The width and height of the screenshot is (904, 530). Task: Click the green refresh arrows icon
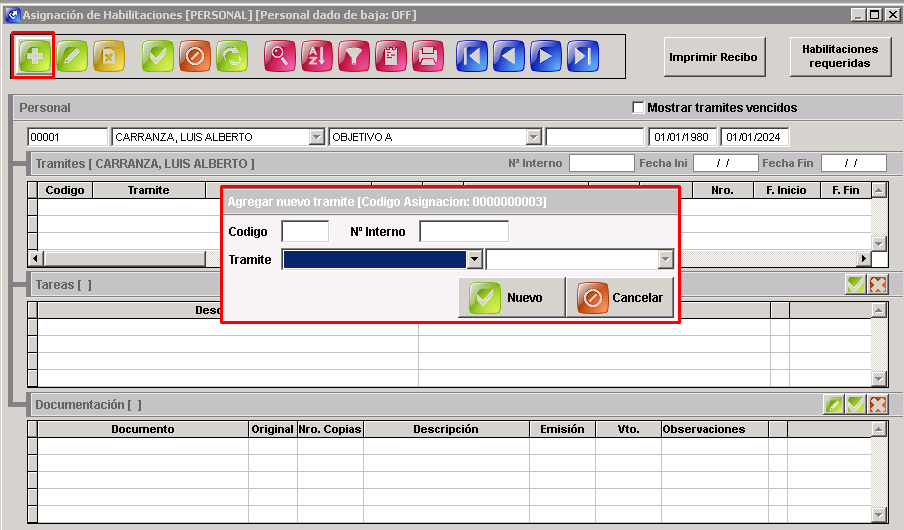tap(232, 56)
